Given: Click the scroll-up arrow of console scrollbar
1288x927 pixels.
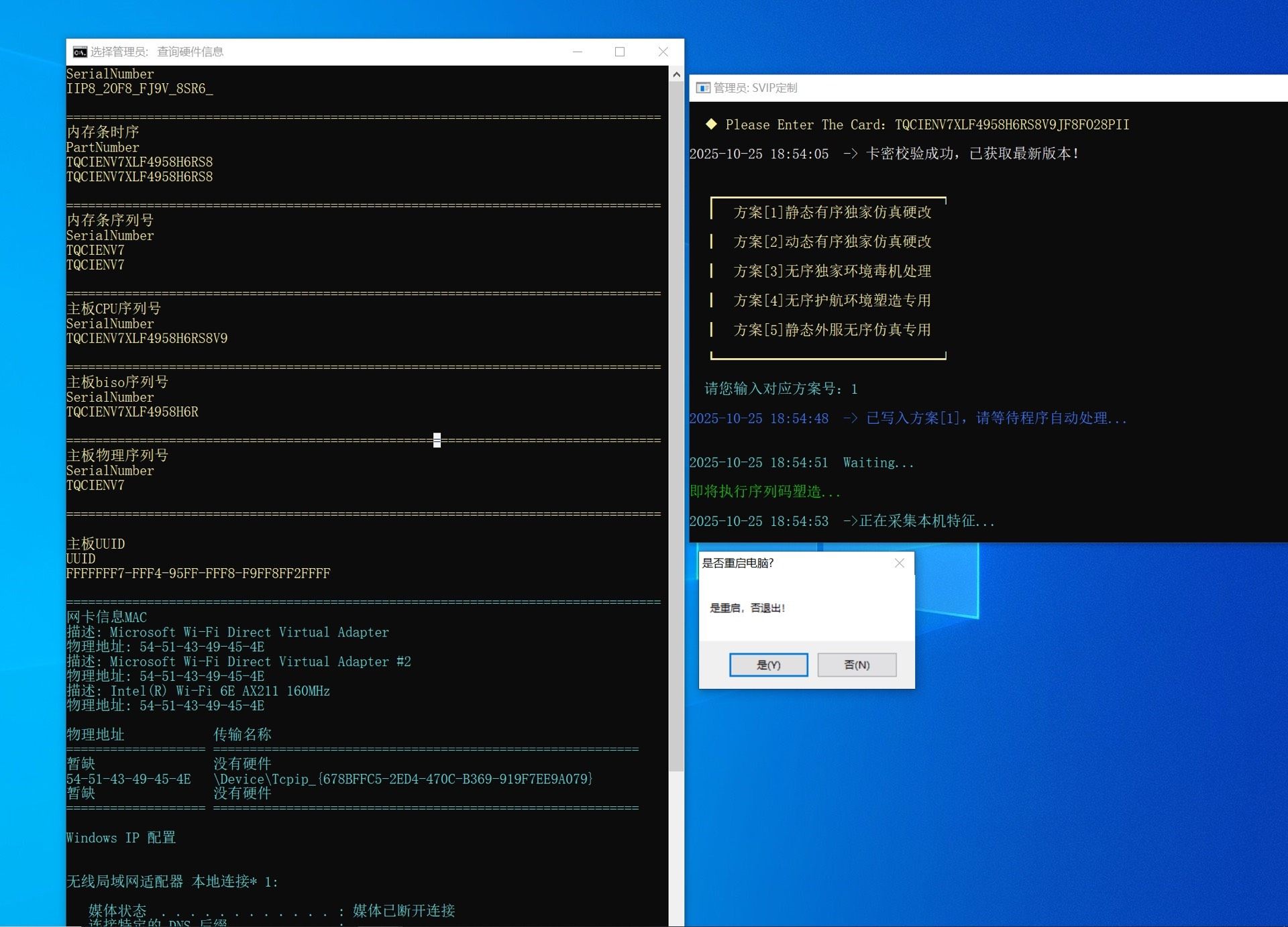Looking at the screenshot, I should (676, 74).
